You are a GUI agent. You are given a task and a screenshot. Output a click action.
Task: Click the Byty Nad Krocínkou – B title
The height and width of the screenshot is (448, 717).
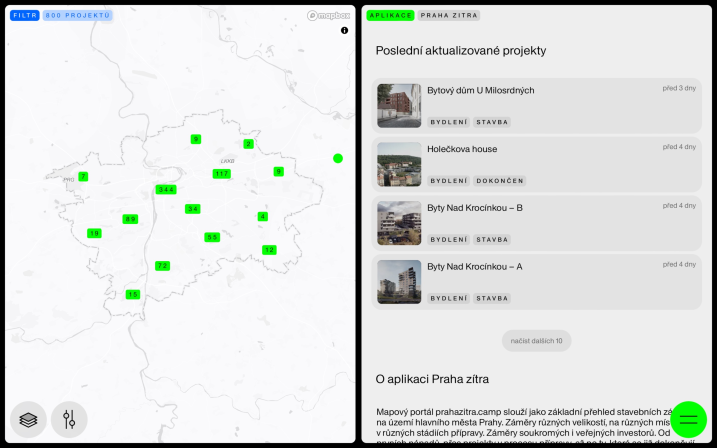tap(475, 208)
